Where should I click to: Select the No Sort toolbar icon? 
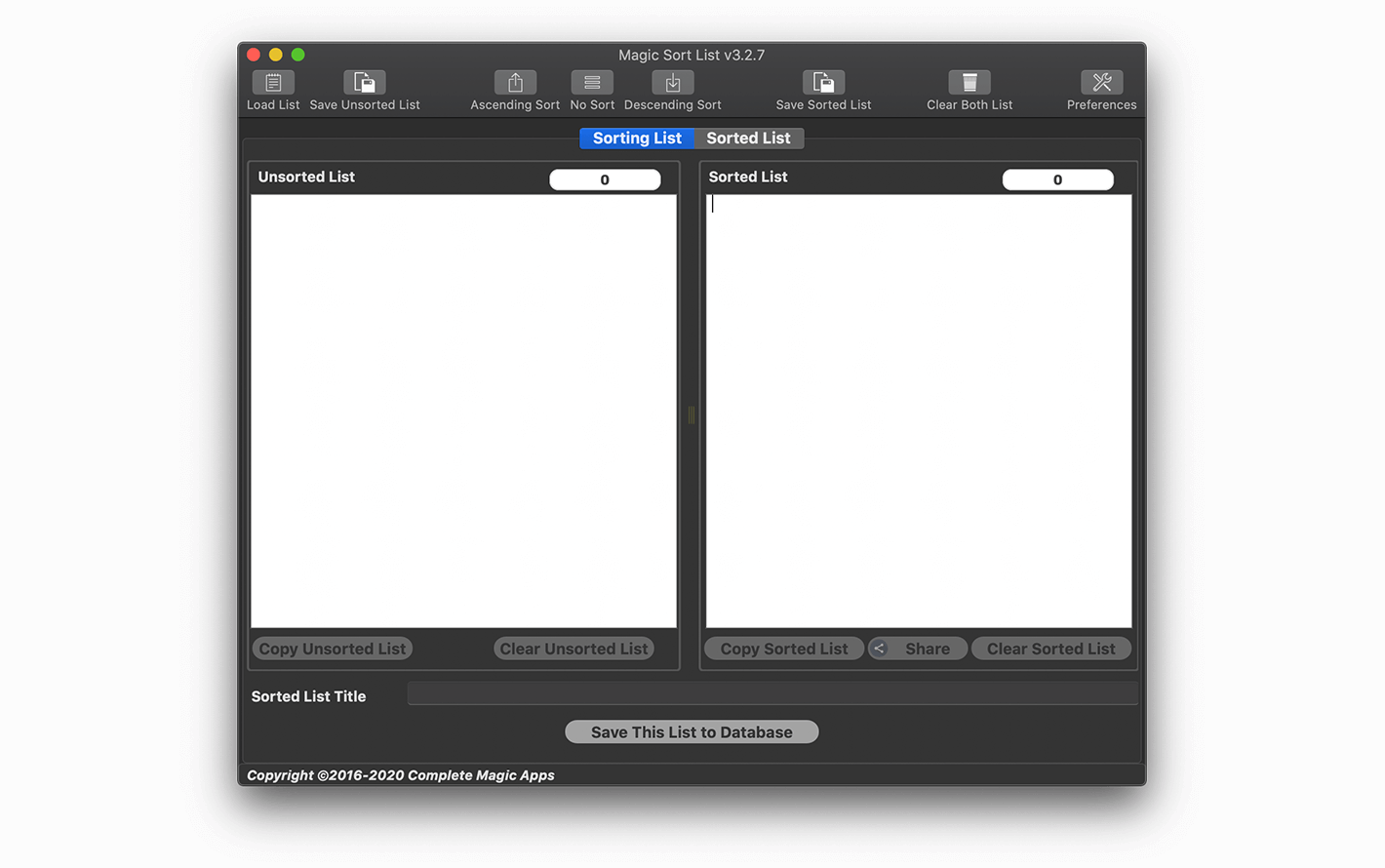pyautogui.click(x=592, y=83)
